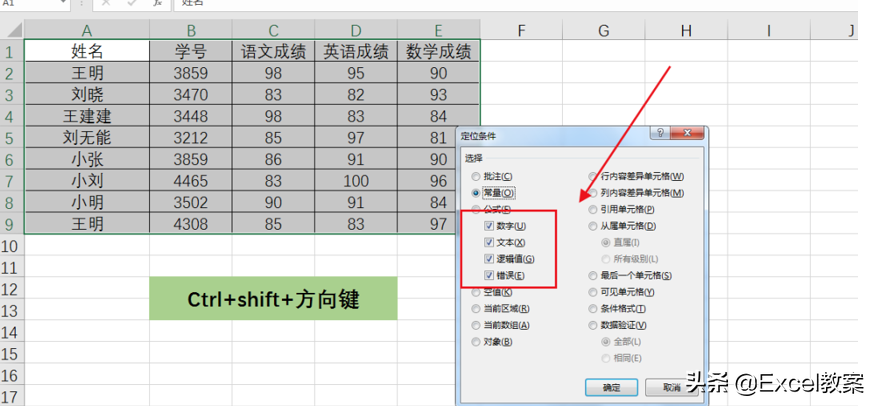Click the 姓名 header cell
This screenshot has height=406, width=875.
pos(87,51)
